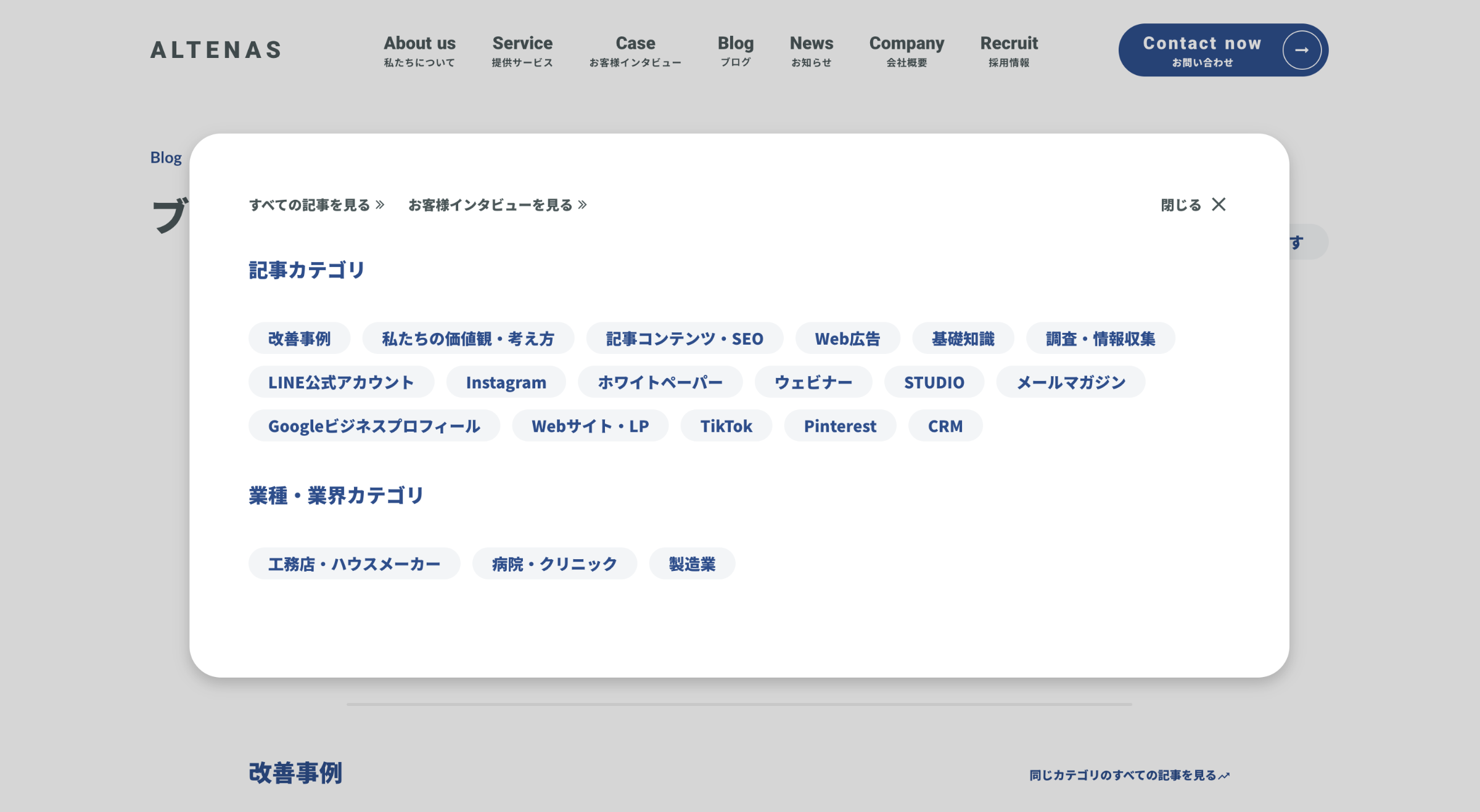
Task: Select Webサイト・LP tag
Action: tap(590, 425)
